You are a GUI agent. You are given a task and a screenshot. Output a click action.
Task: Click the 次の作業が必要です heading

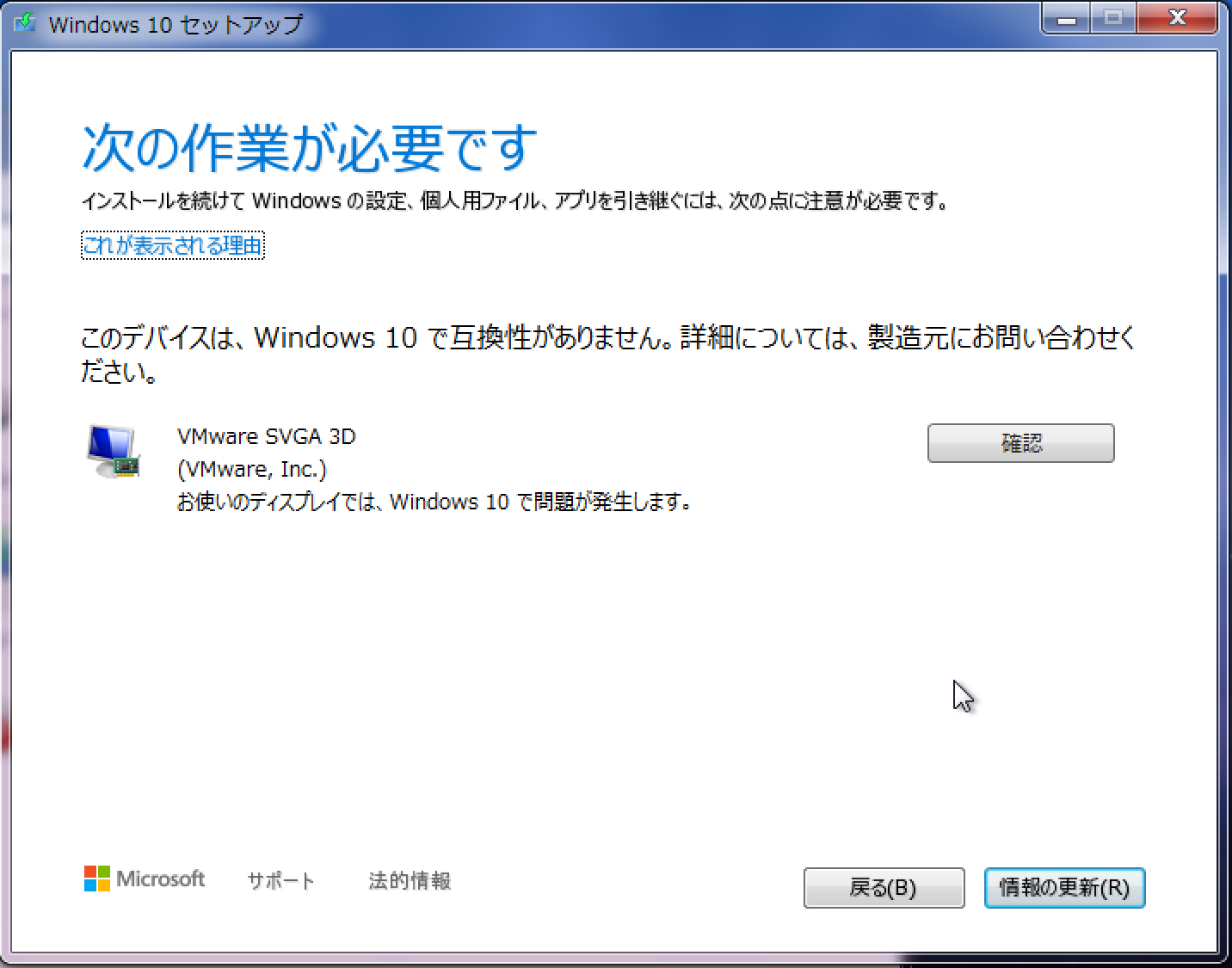click(x=310, y=147)
